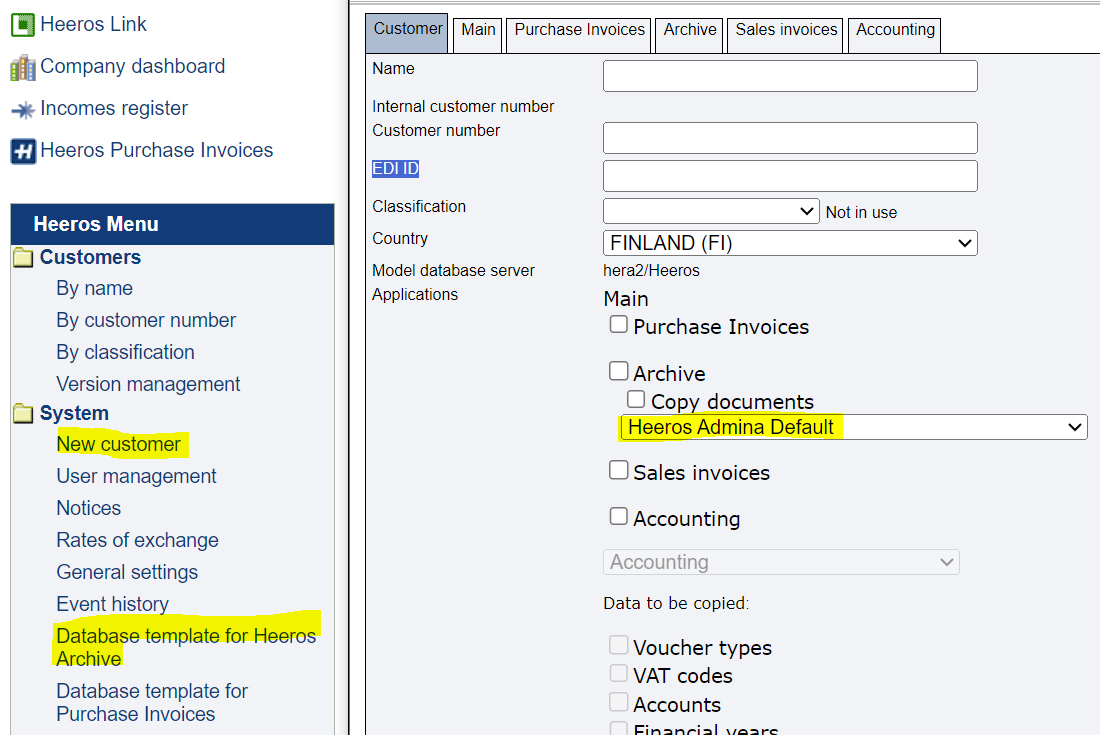1100x735 pixels.
Task: Open the disabled Accounting dropdown
Action: click(x=781, y=562)
